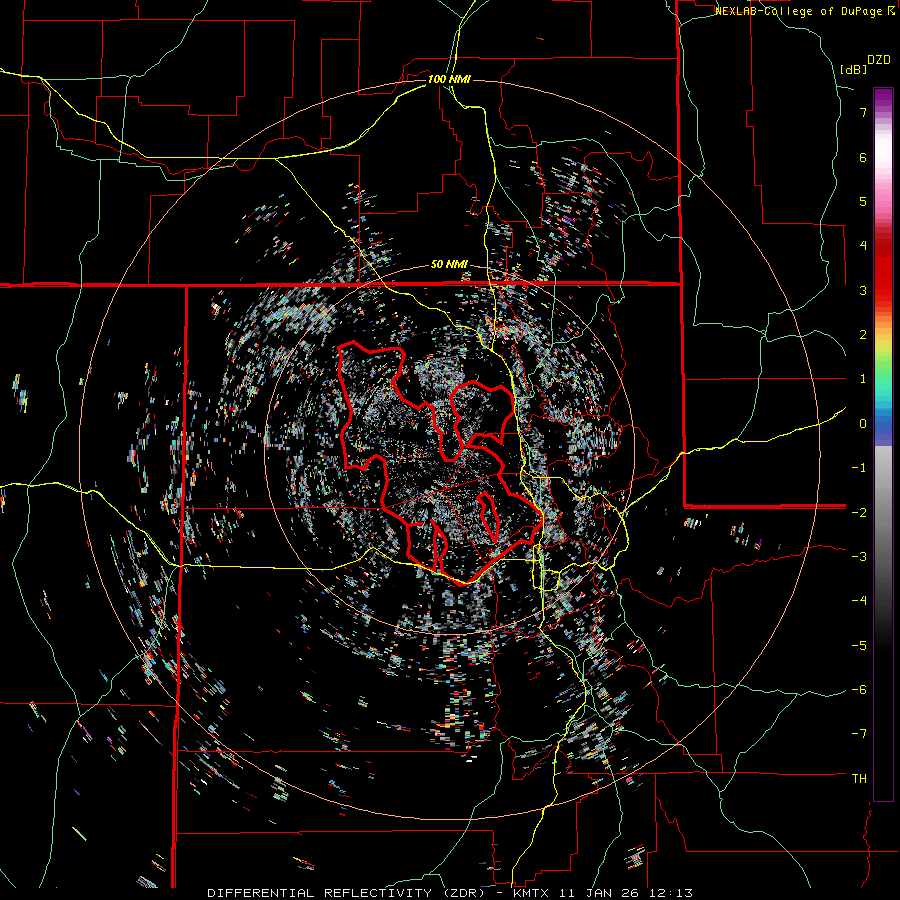
Task: Click the -4 scale label
Action: pyautogui.click(x=859, y=601)
